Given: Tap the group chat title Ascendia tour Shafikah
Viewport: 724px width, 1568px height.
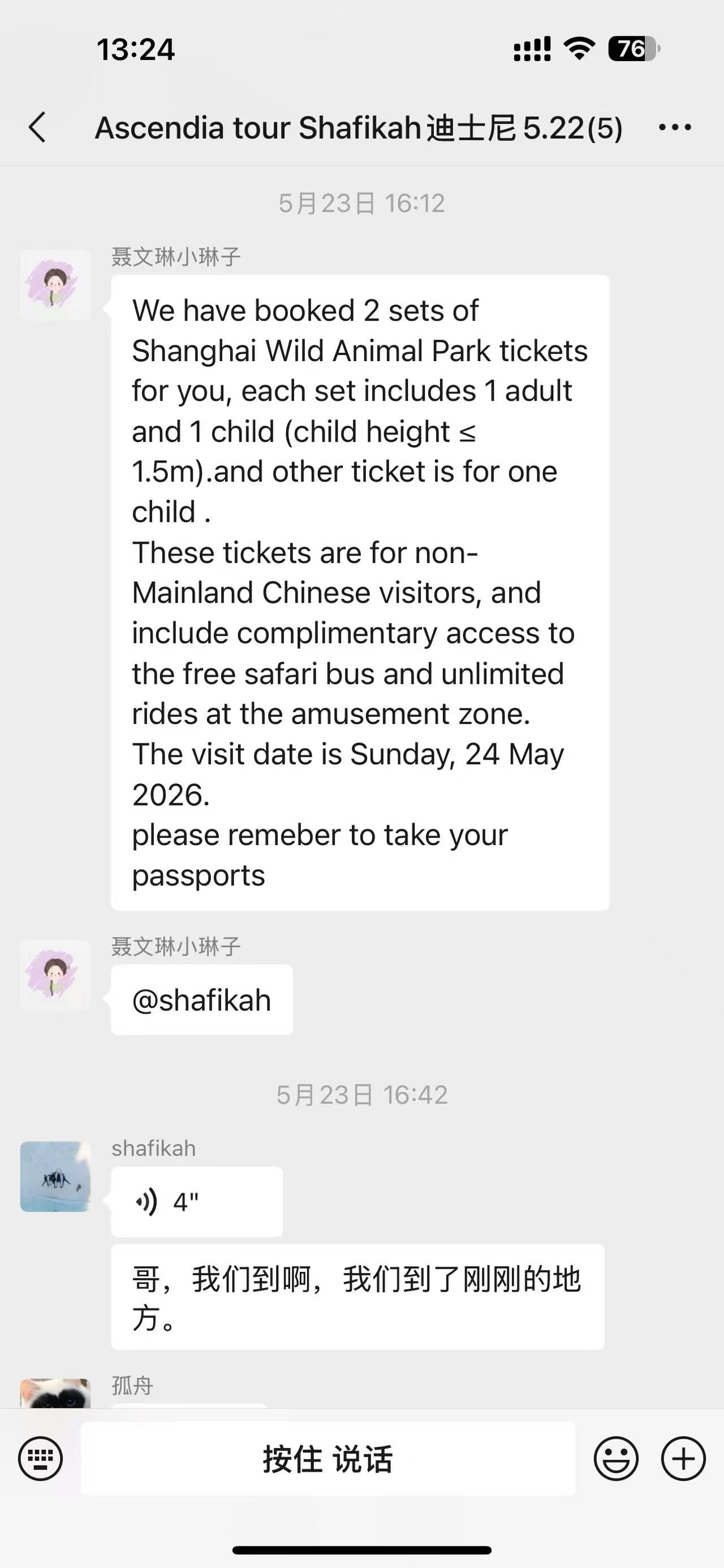Looking at the screenshot, I should click(x=359, y=128).
